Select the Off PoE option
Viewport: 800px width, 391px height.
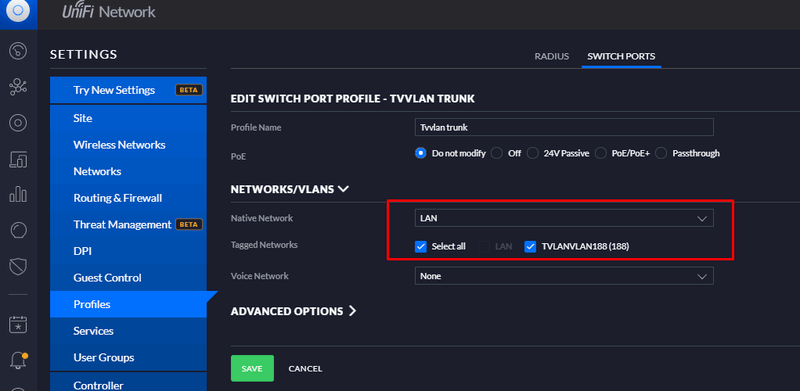[x=496, y=153]
